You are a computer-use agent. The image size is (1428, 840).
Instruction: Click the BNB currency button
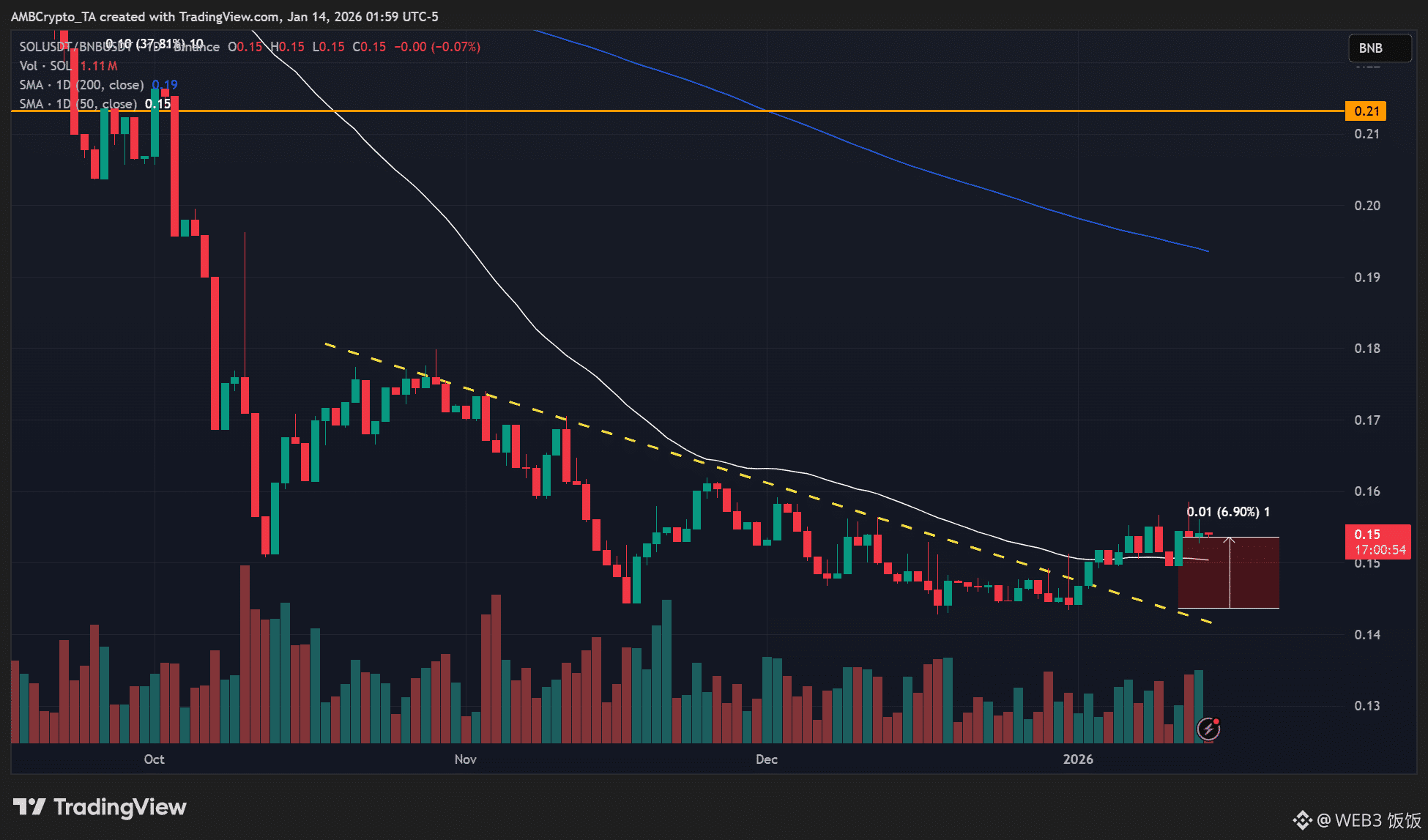(x=1379, y=48)
